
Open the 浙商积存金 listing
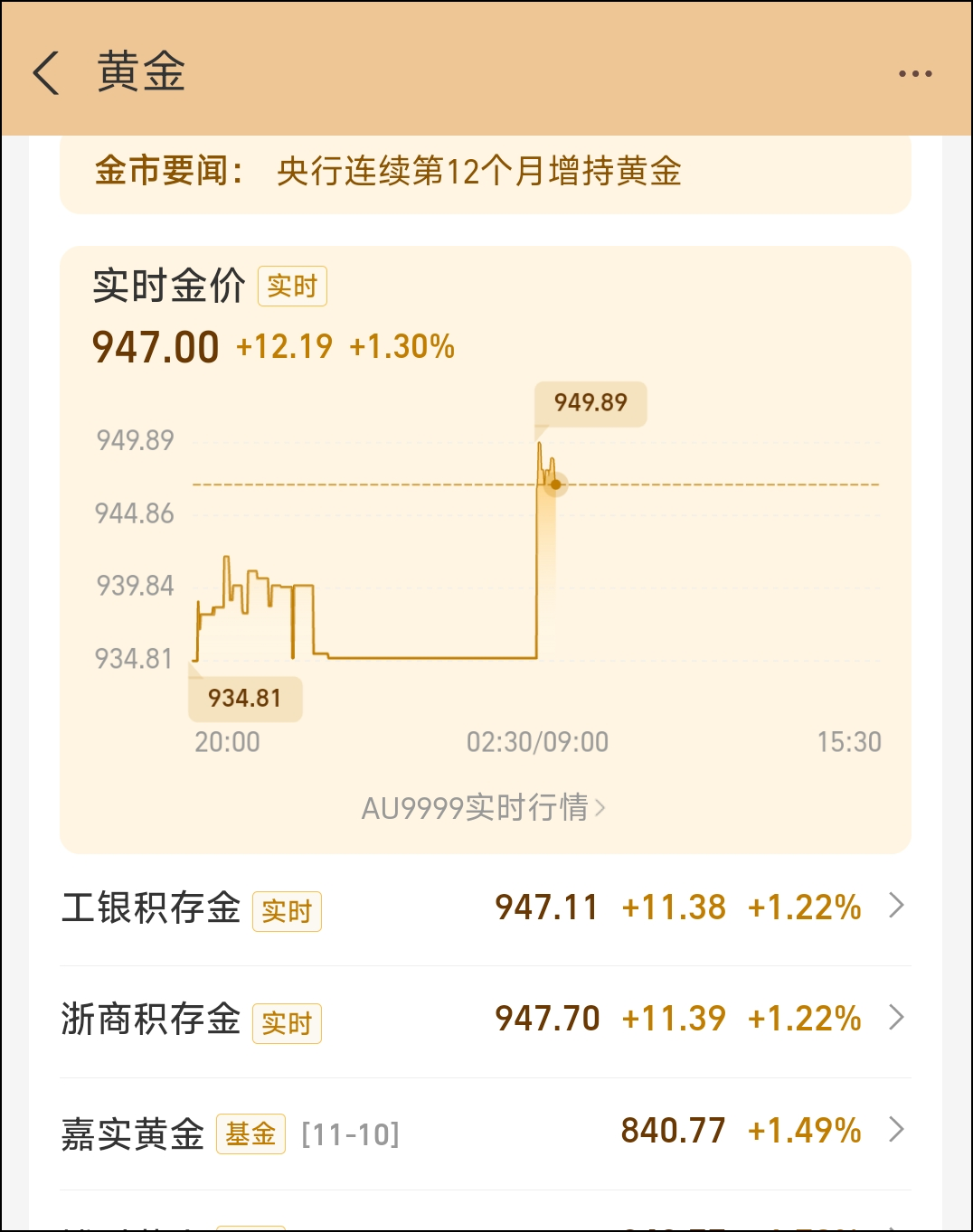pos(486,1021)
